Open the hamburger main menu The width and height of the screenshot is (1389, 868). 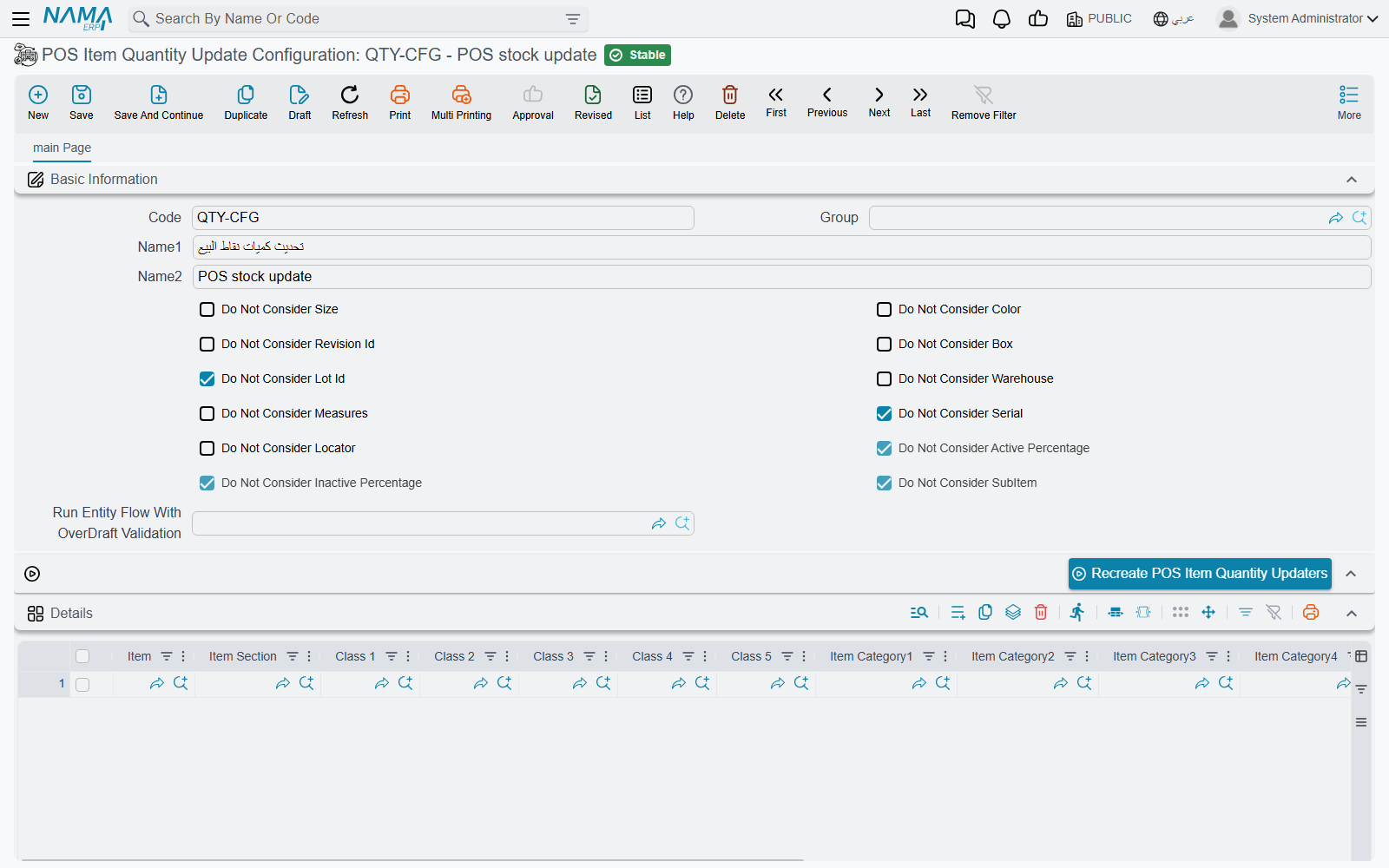(x=21, y=19)
